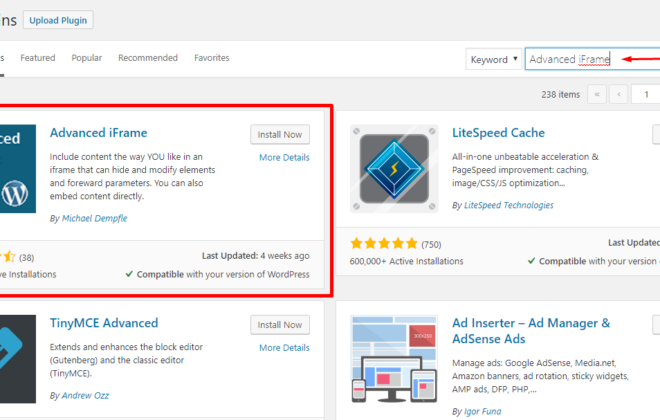Open LiteSpeed Technologies author link
This screenshot has width=660, height=420.
pyautogui.click(x=508, y=205)
